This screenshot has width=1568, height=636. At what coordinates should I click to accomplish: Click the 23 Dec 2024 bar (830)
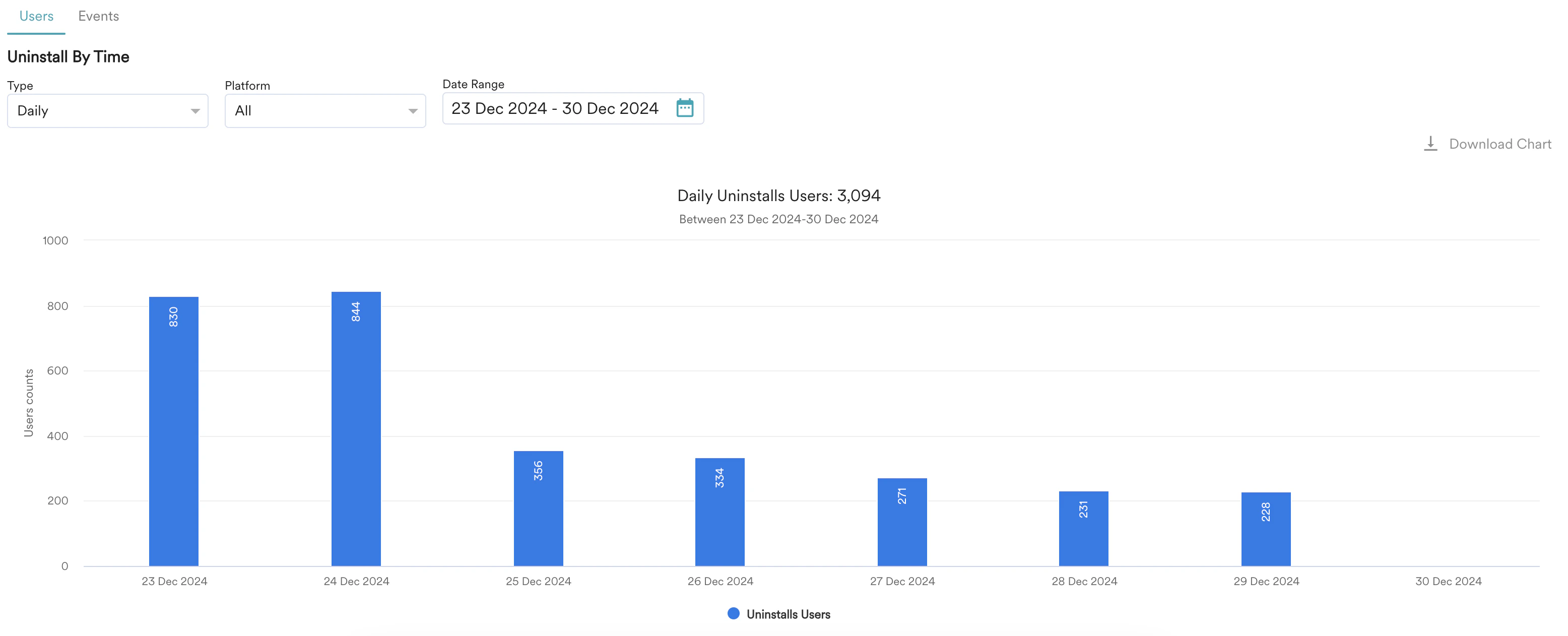[x=173, y=431]
